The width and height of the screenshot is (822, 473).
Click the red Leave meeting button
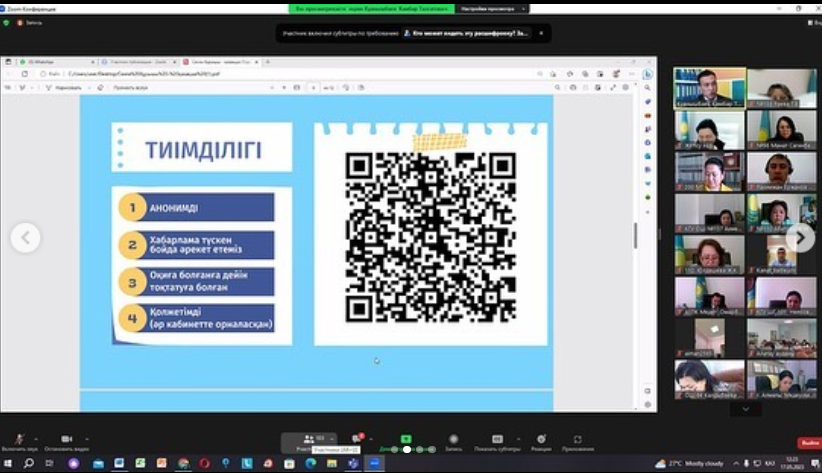[808, 442]
